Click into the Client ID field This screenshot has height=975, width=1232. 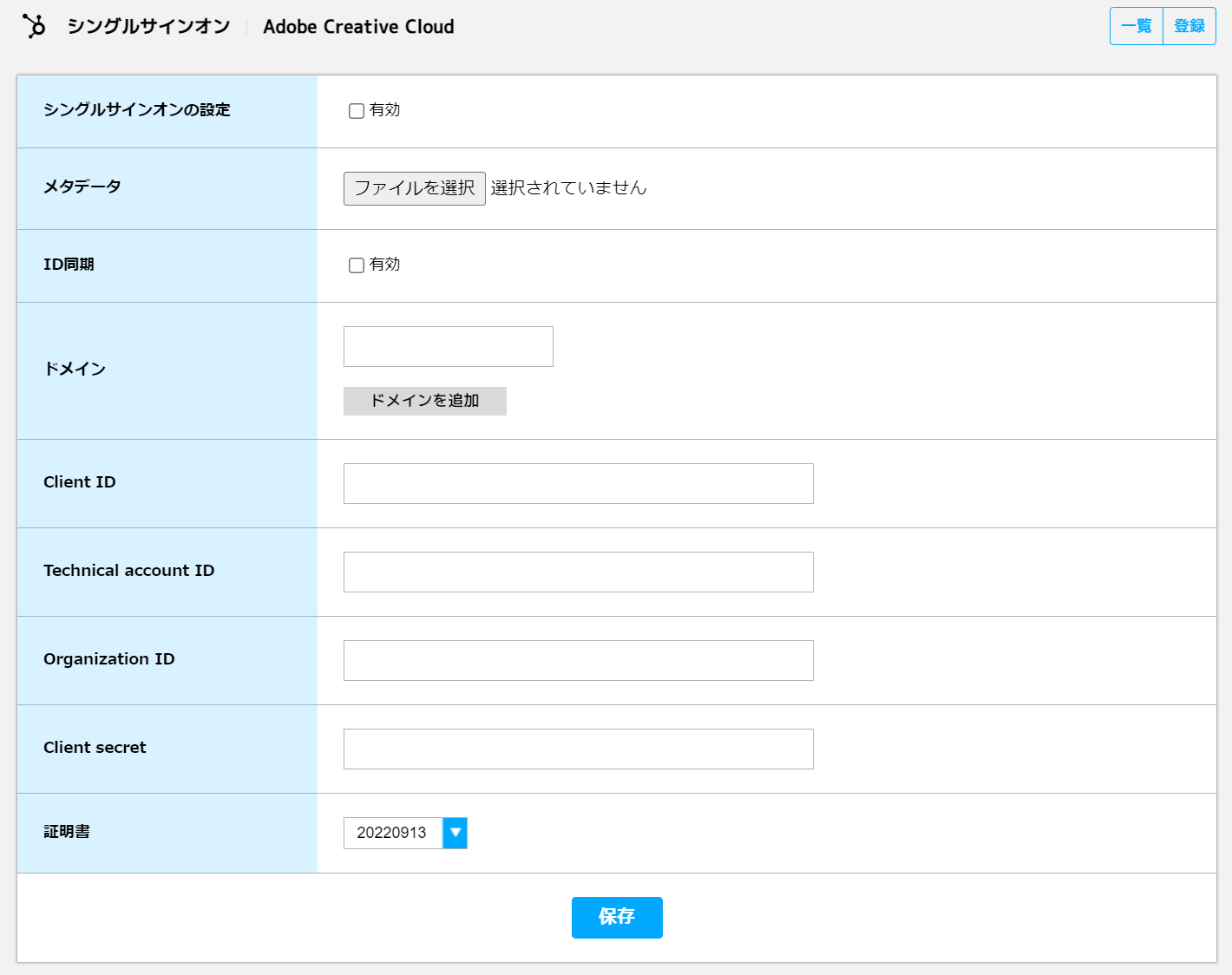pos(578,483)
